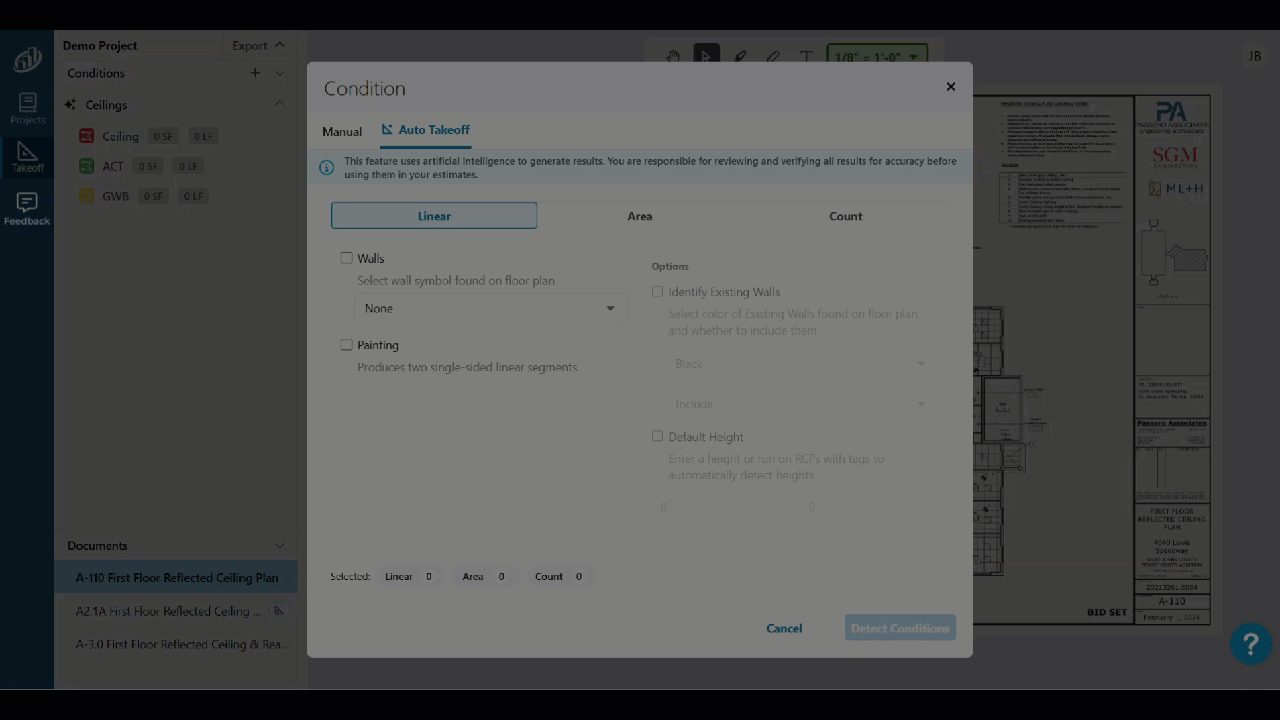Switch to the Area segment tab
This screenshot has height=720, width=1280.
tap(640, 216)
